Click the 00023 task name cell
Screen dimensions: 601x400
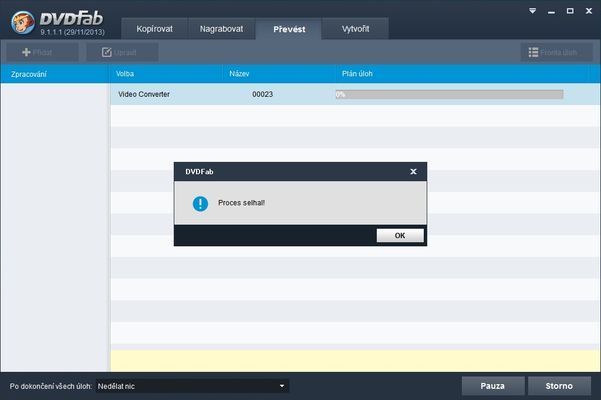click(263, 94)
